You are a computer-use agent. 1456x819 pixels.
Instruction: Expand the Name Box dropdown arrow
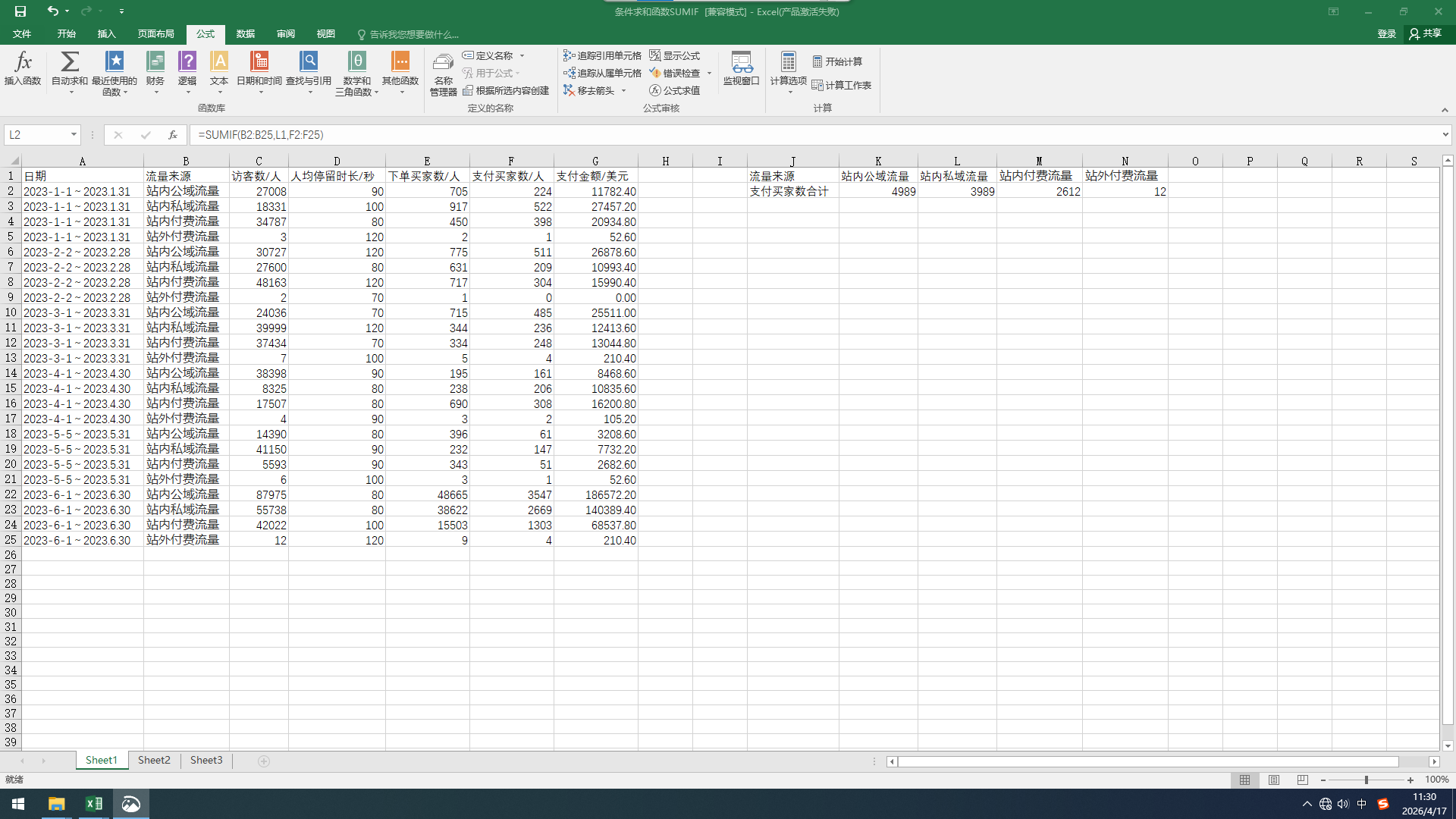(74, 135)
